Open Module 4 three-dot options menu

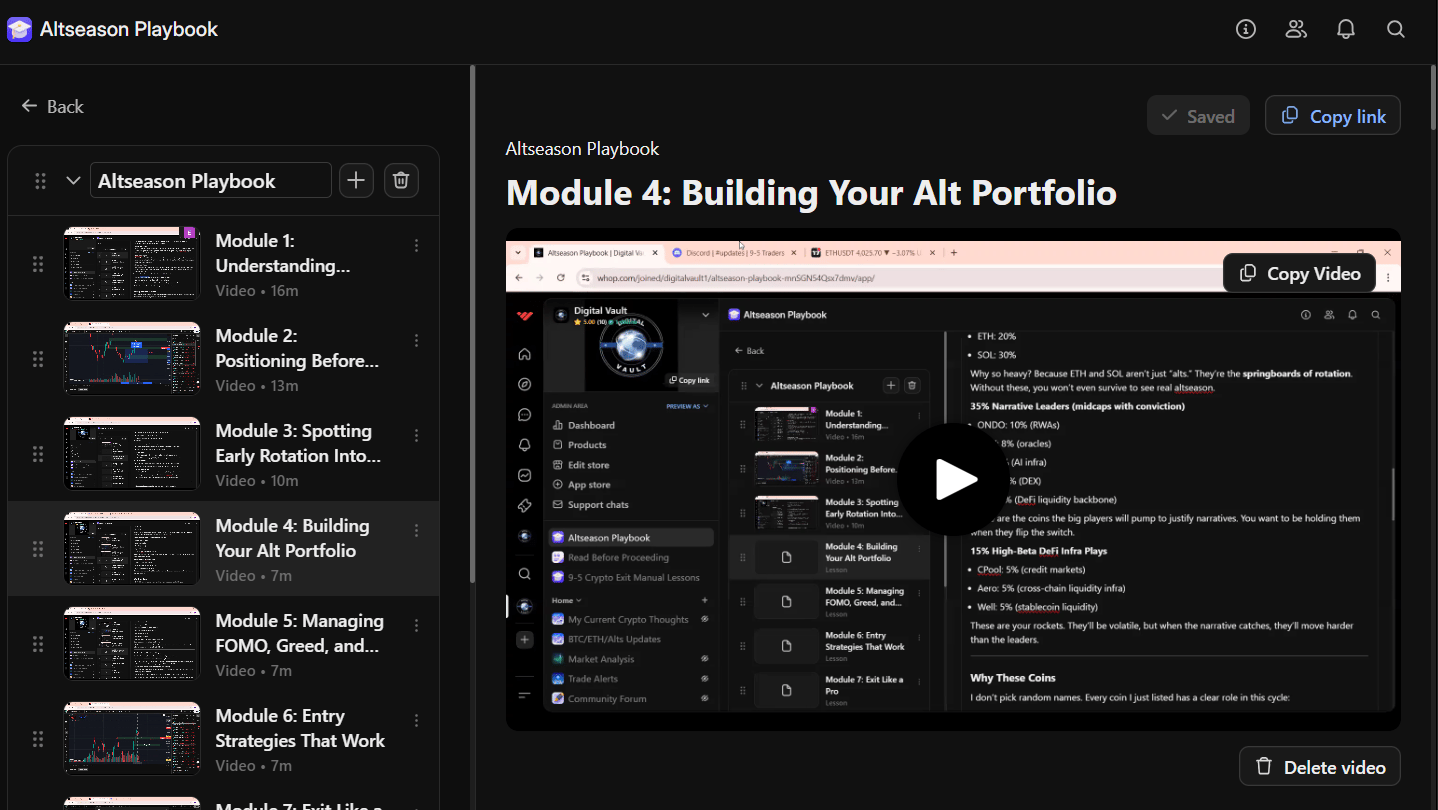pos(417,531)
